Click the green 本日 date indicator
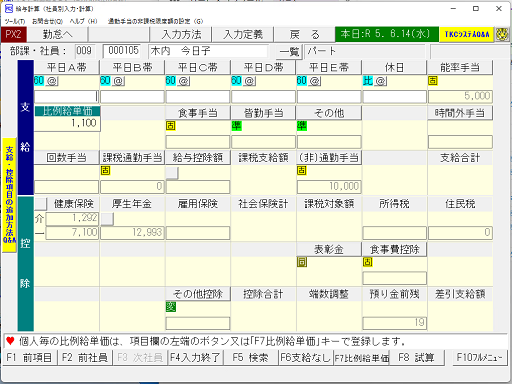Viewport: 512px width, 384px height. (x=387, y=34)
